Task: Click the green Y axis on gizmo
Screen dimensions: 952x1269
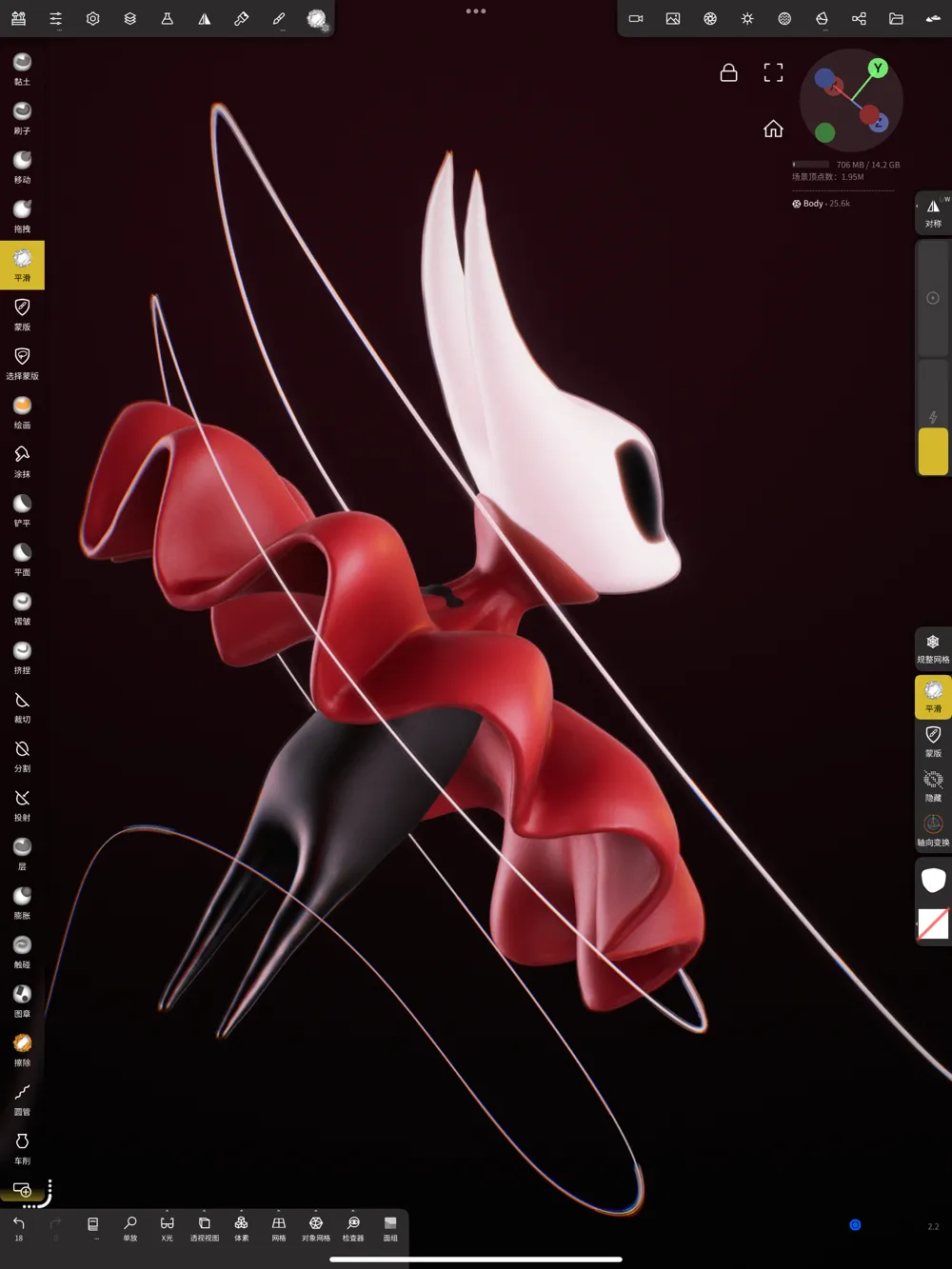Action: click(878, 68)
